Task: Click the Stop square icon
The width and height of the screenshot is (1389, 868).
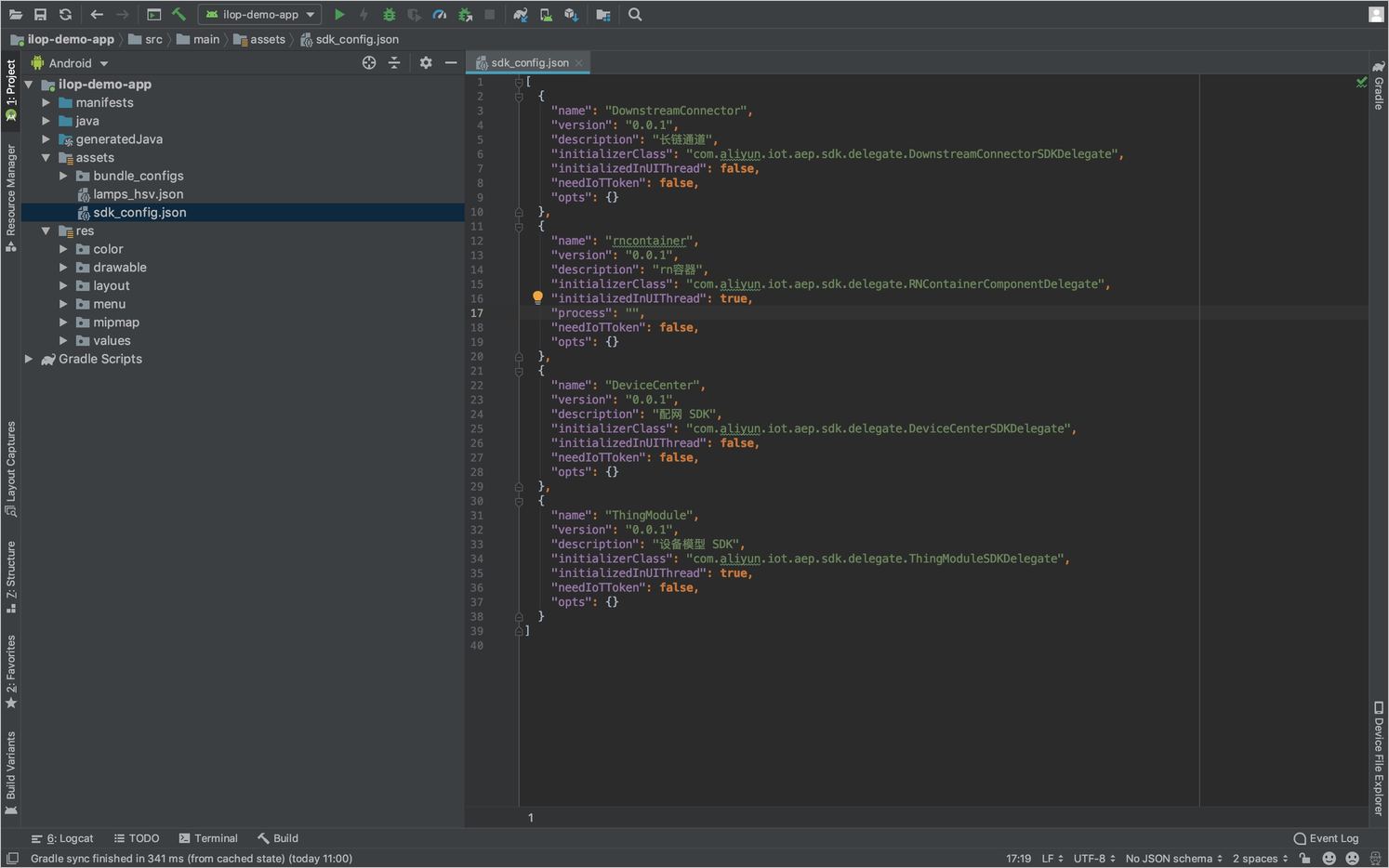Action: click(x=490, y=15)
